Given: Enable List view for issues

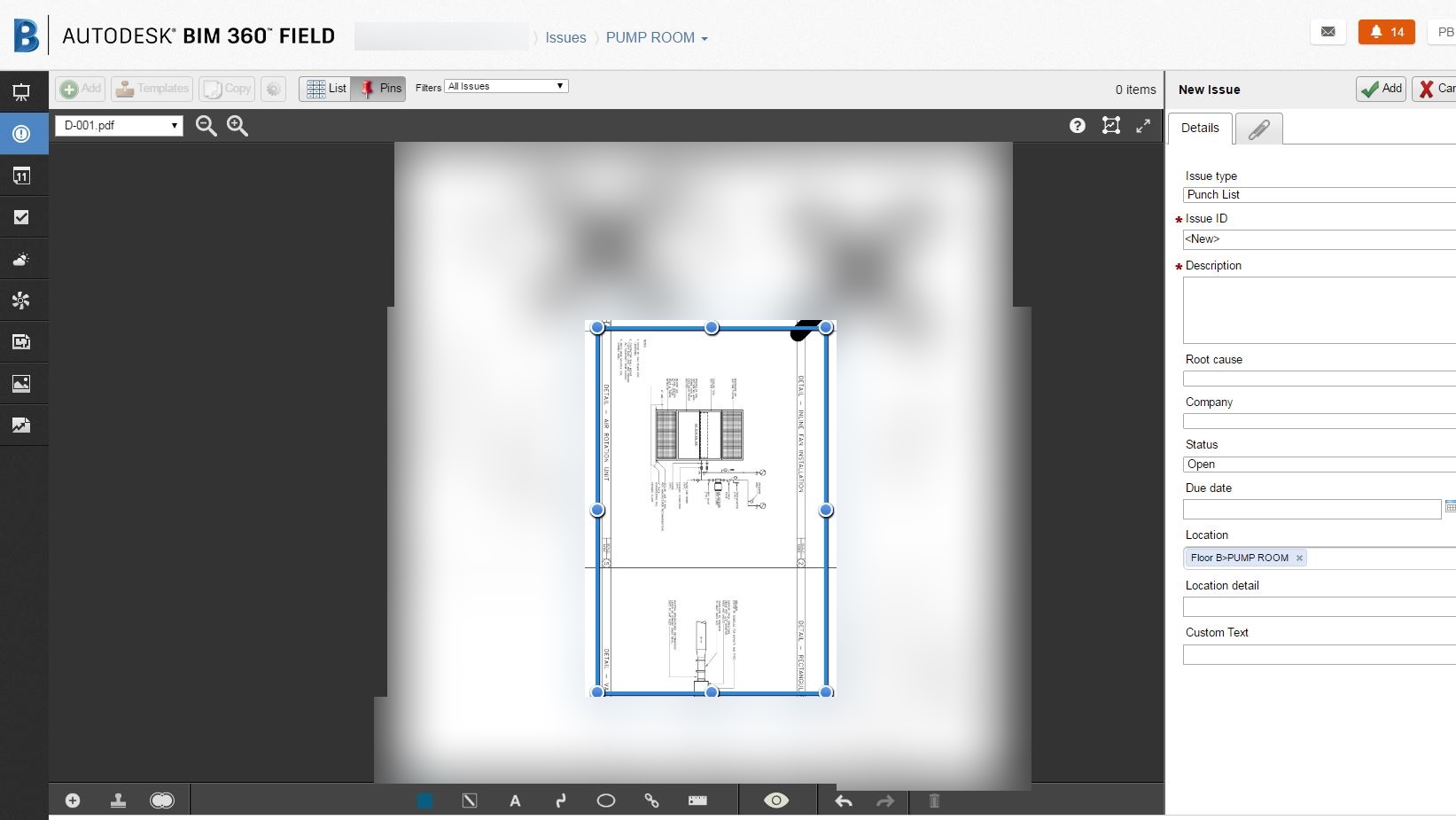Looking at the screenshot, I should pos(324,88).
